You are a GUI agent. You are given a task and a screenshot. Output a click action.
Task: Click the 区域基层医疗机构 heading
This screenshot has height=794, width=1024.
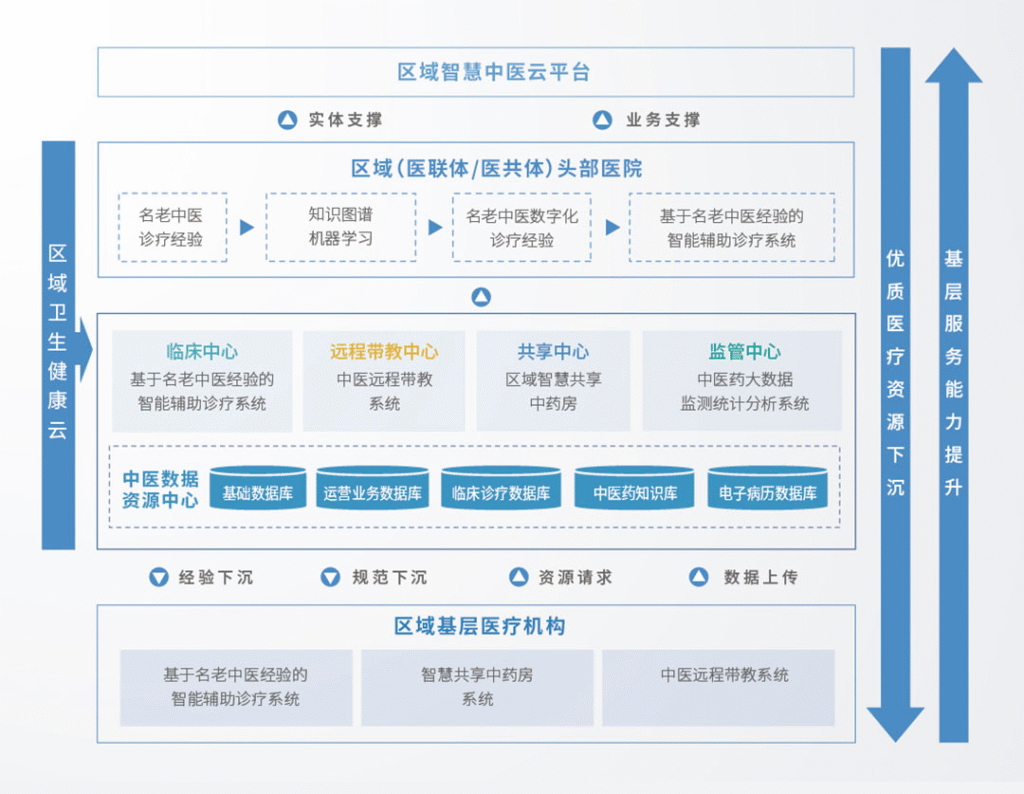480,626
